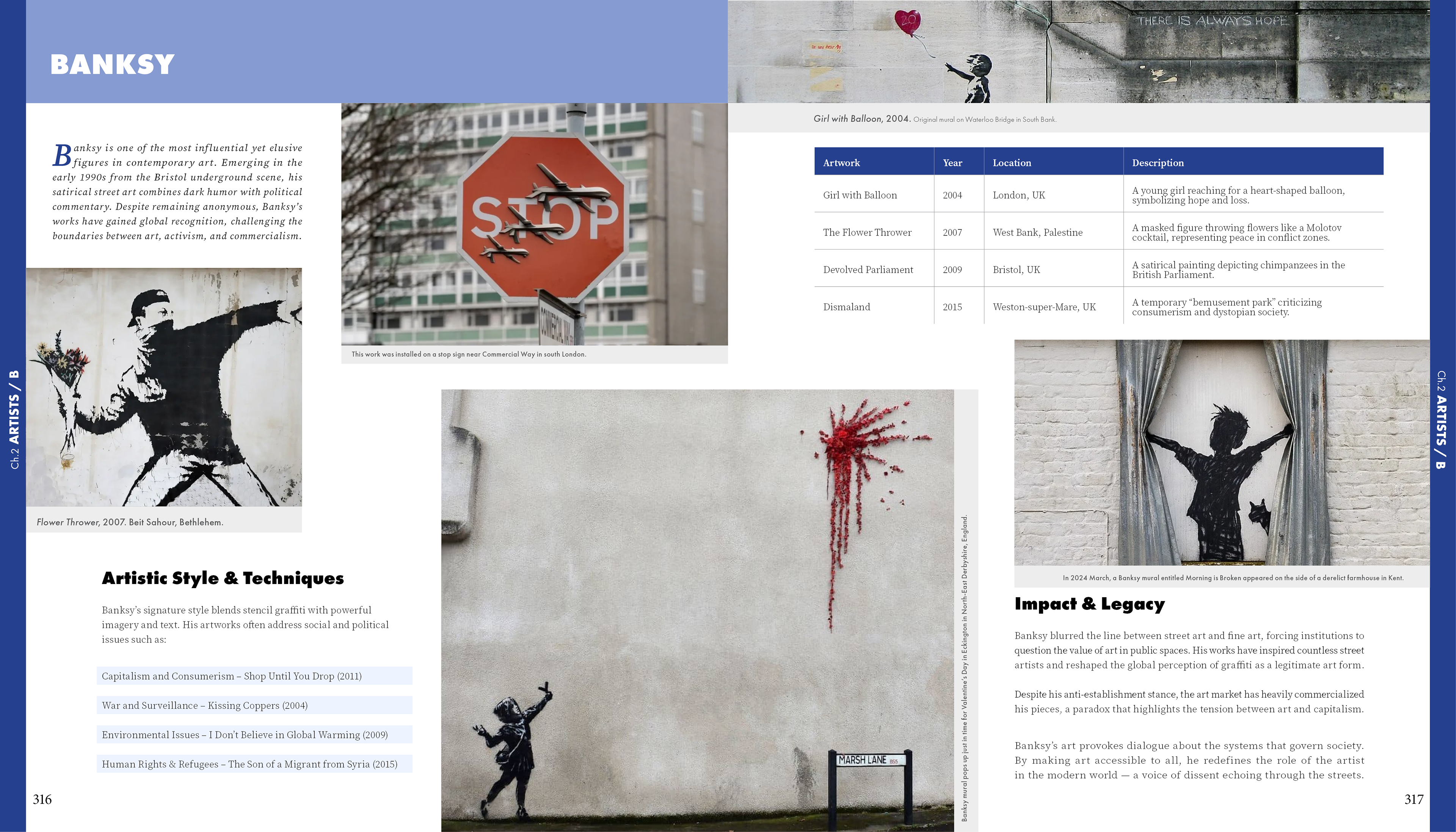
Task: Click the Capitalism and Consumerism list row
Action: [254, 676]
